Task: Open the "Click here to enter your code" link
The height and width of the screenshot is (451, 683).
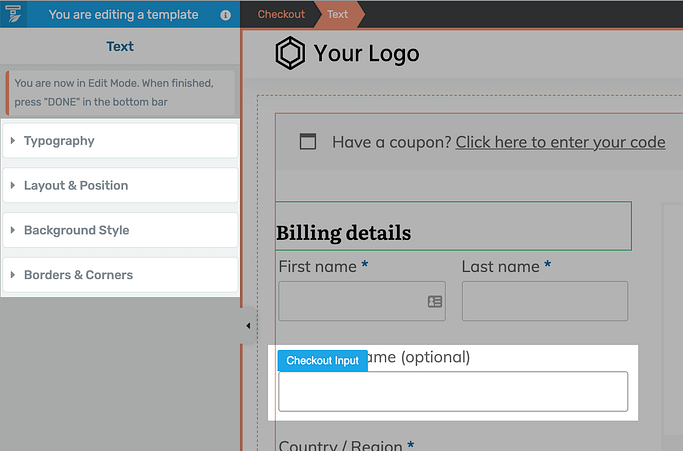Action: click(x=560, y=142)
